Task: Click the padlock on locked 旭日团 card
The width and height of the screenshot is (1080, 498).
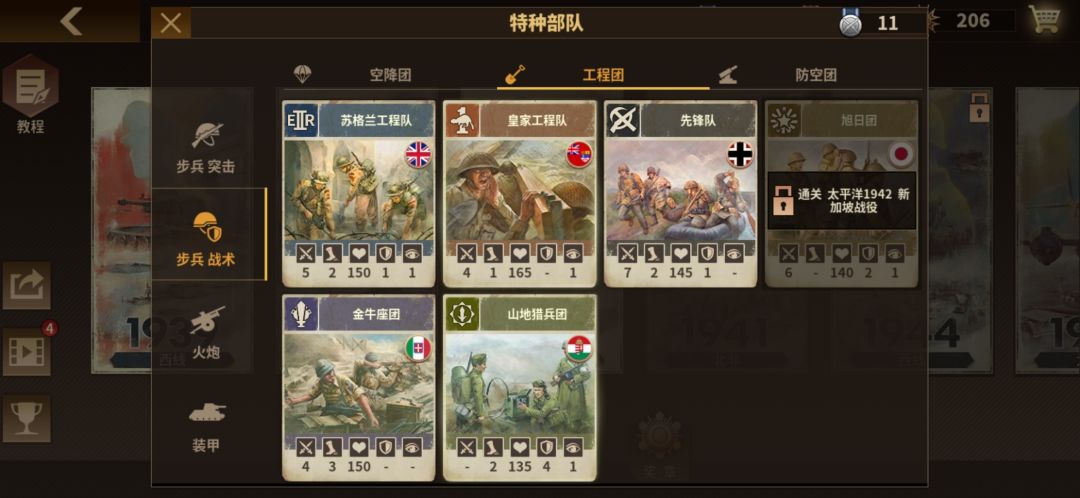Action: (x=783, y=200)
